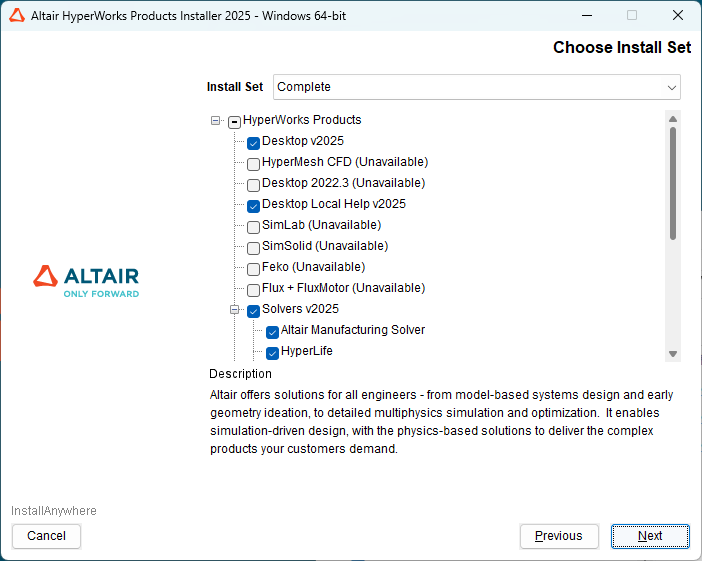Uncheck the HyperLife checkbox
Screen dimensions: 702x561
coord(272,352)
